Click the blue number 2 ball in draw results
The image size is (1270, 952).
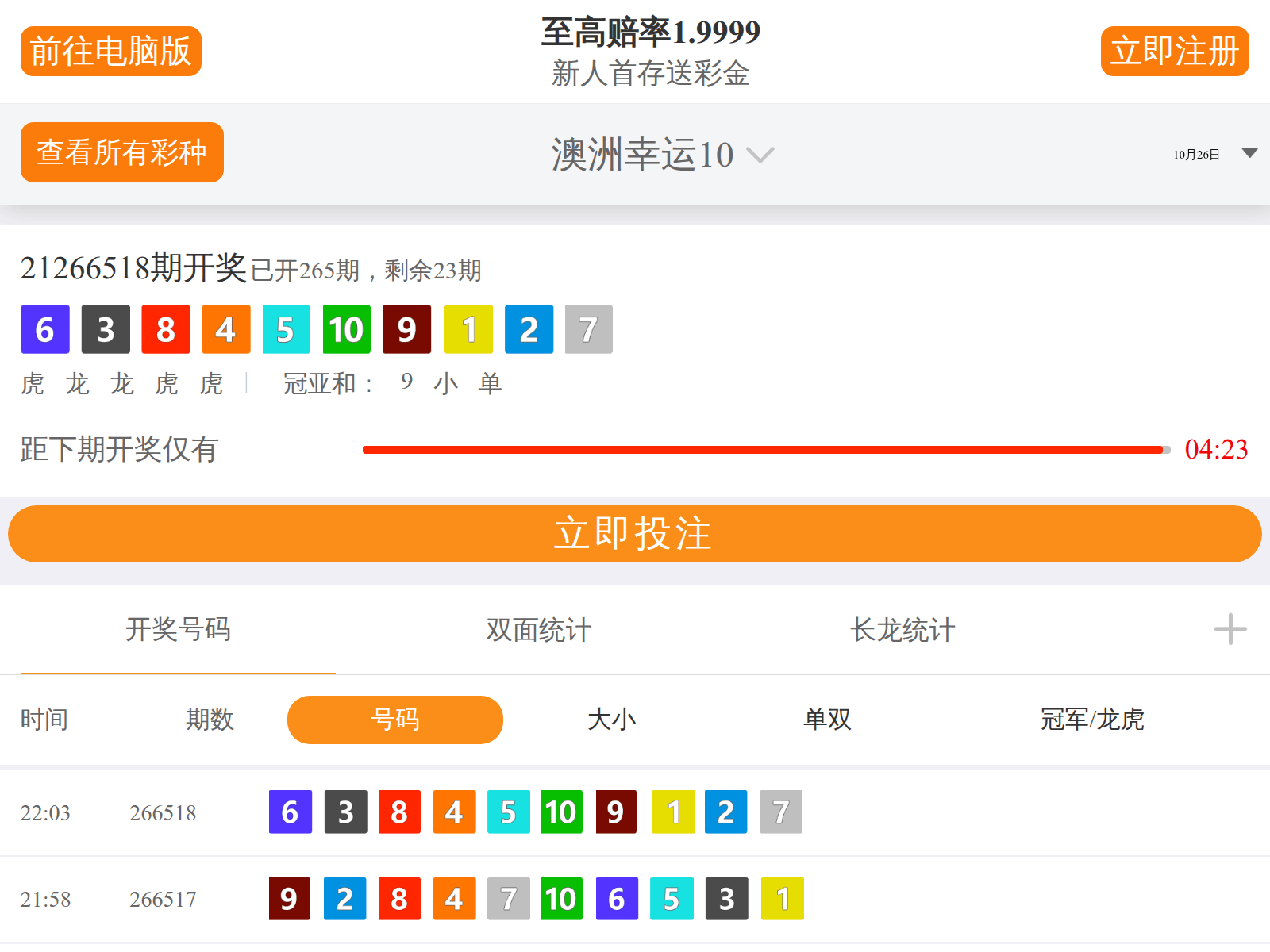[x=529, y=329]
